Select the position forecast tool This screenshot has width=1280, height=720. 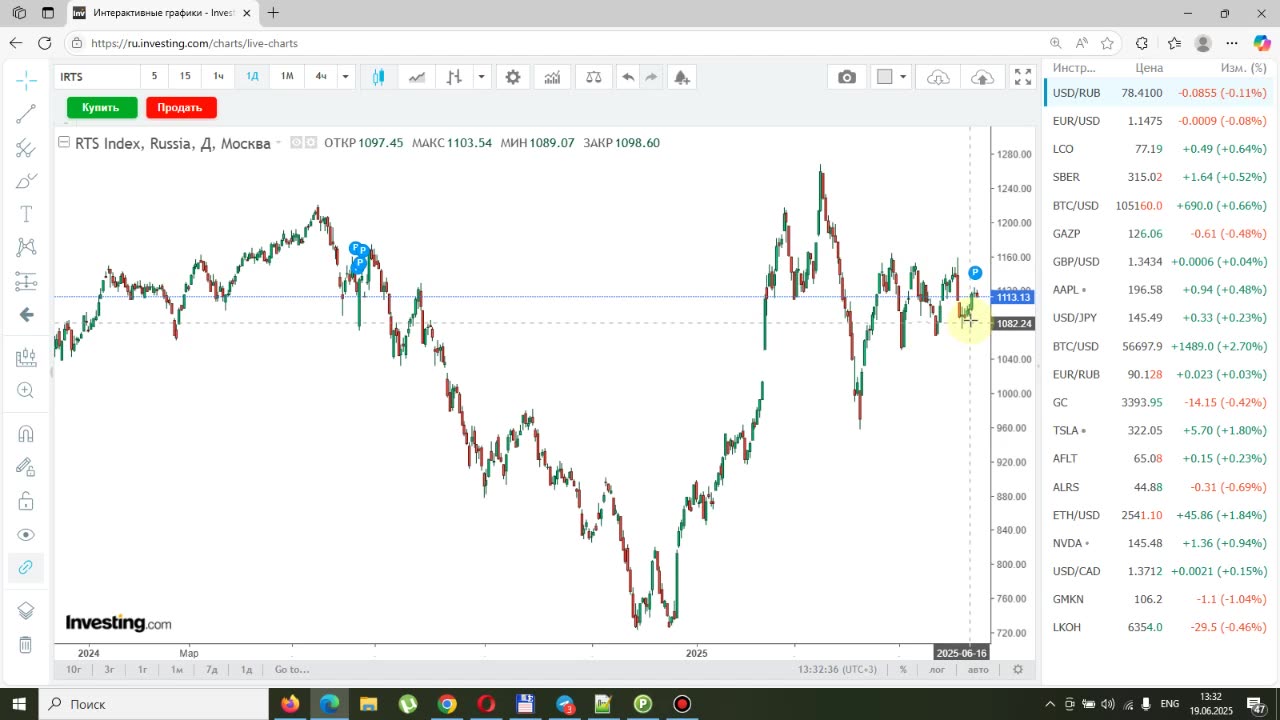26,281
